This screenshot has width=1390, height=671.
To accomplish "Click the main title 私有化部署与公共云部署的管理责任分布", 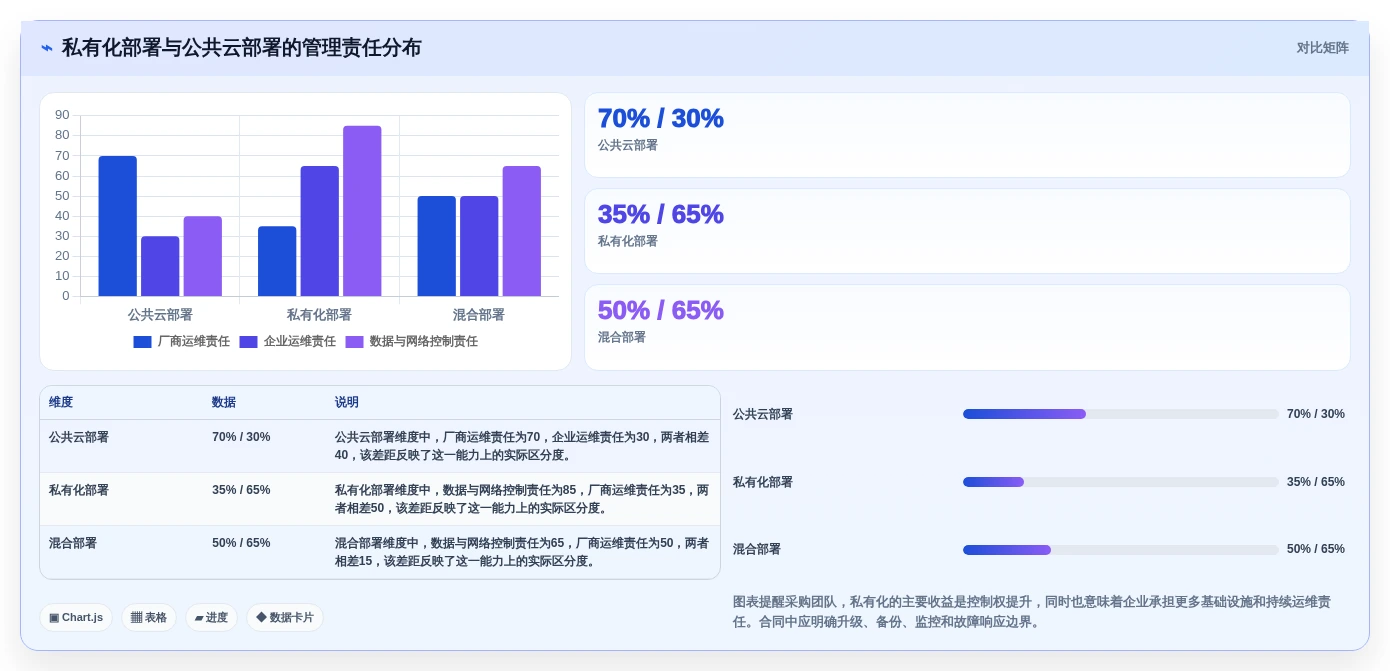I will (242, 48).
